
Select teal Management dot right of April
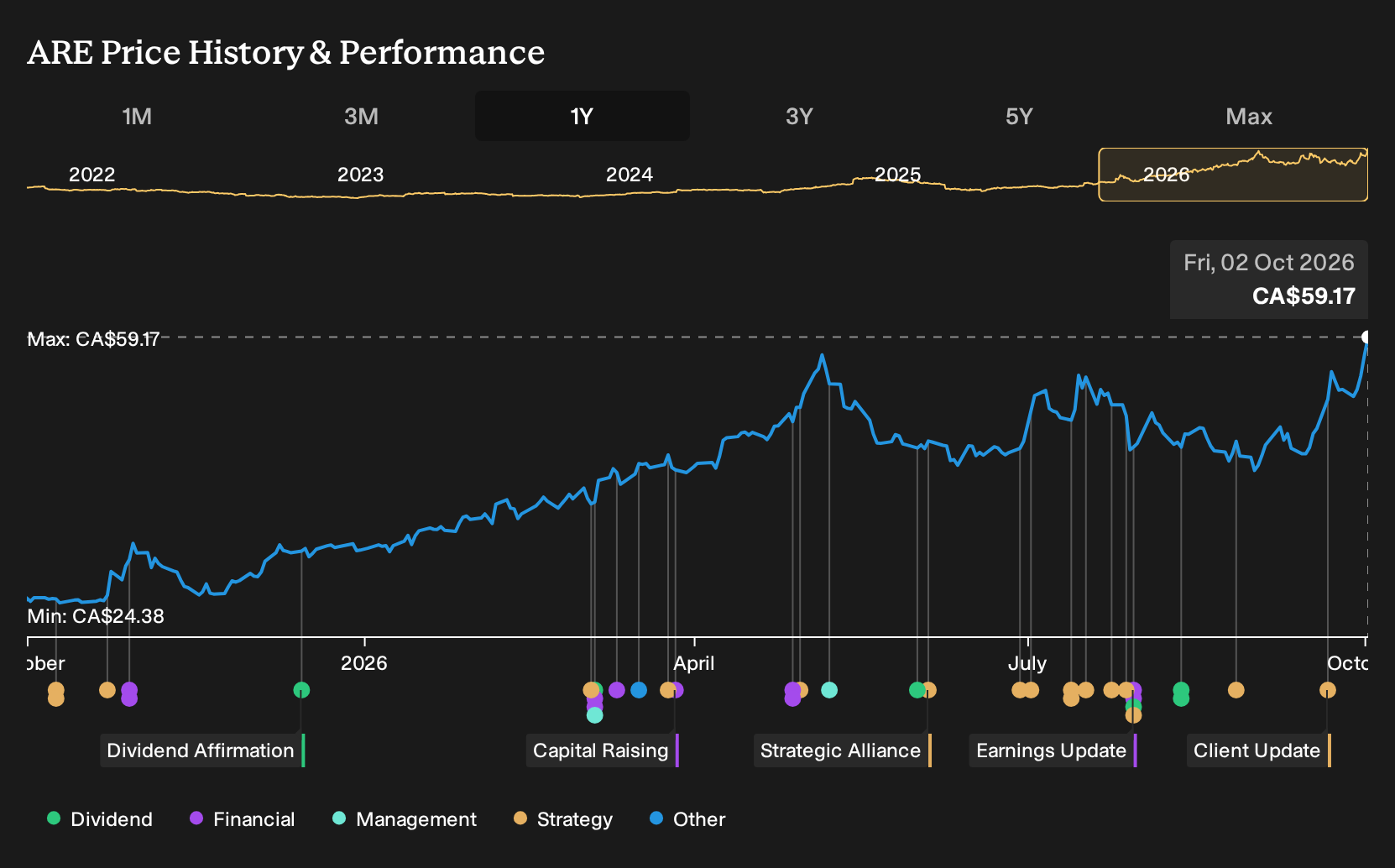tap(829, 690)
